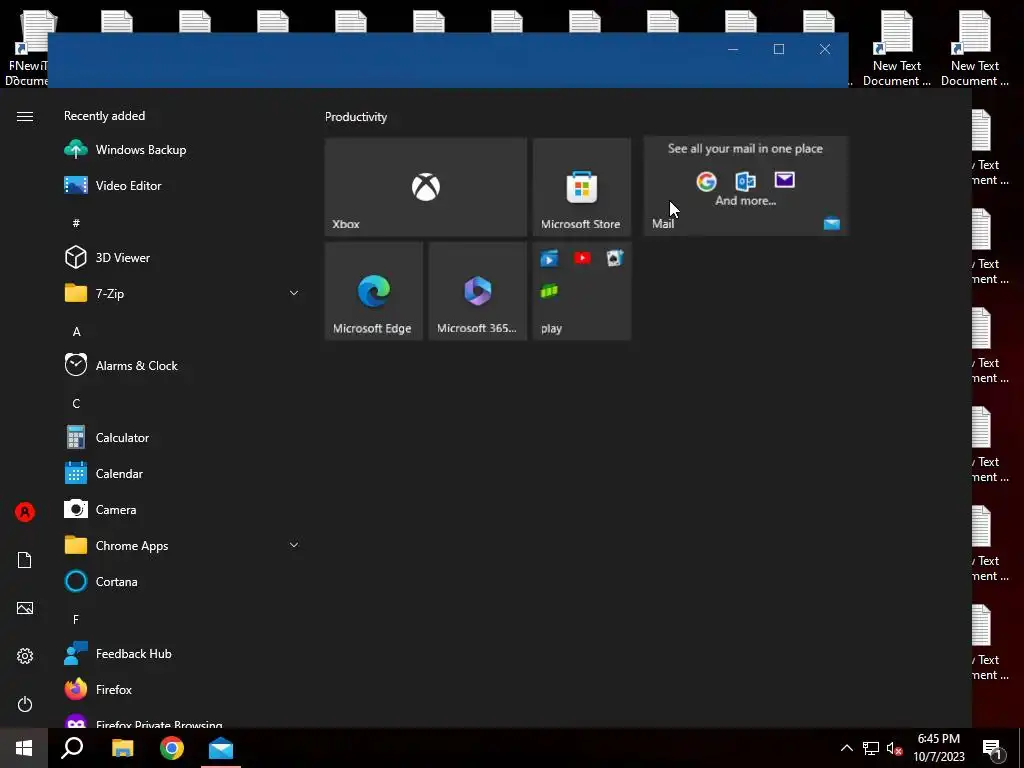Click YouTube icon inside play tile
This screenshot has height=768, width=1024.
[x=582, y=258]
